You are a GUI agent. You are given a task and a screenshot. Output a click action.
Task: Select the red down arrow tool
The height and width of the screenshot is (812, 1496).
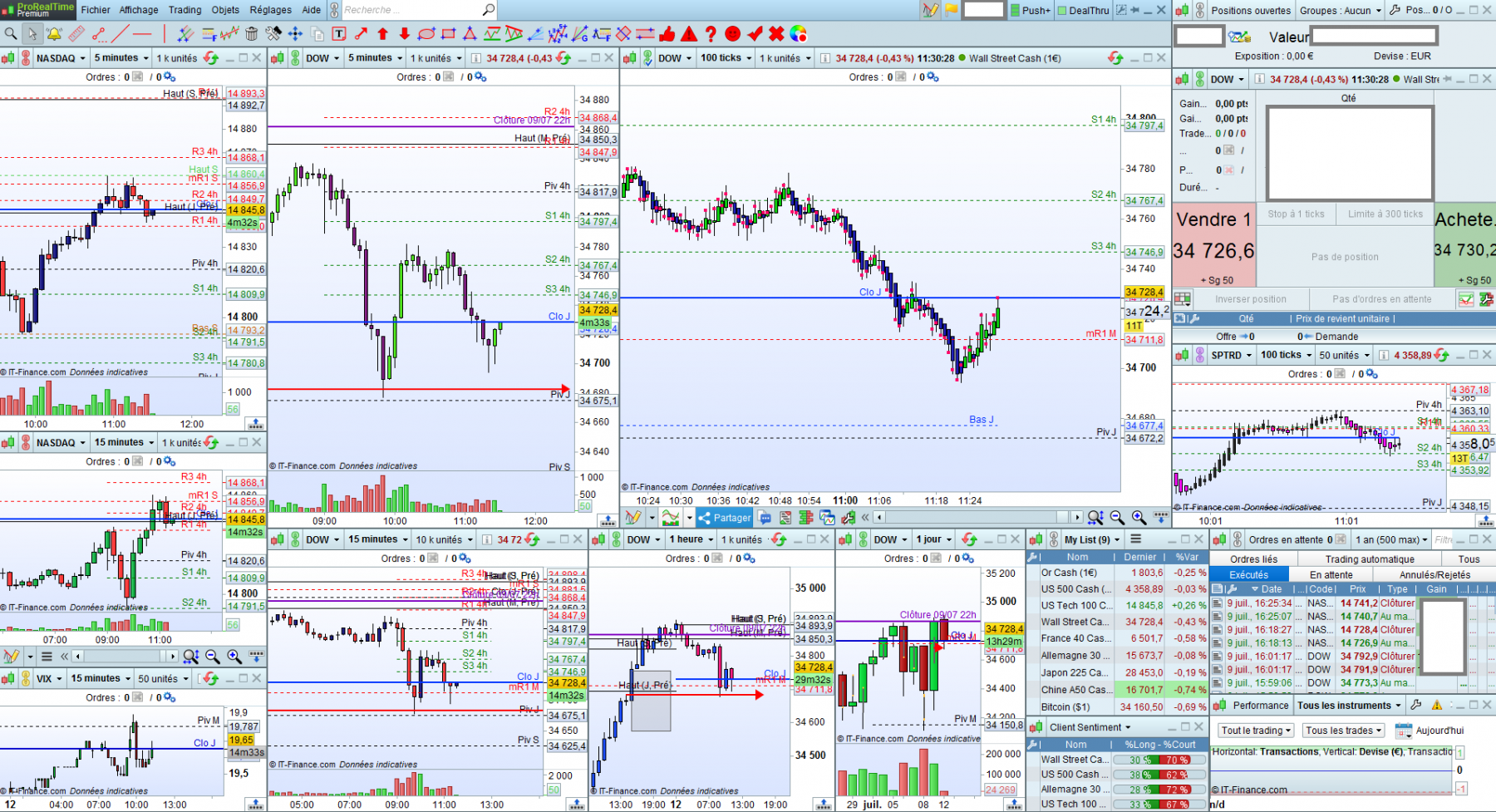pyautogui.click(x=405, y=34)
